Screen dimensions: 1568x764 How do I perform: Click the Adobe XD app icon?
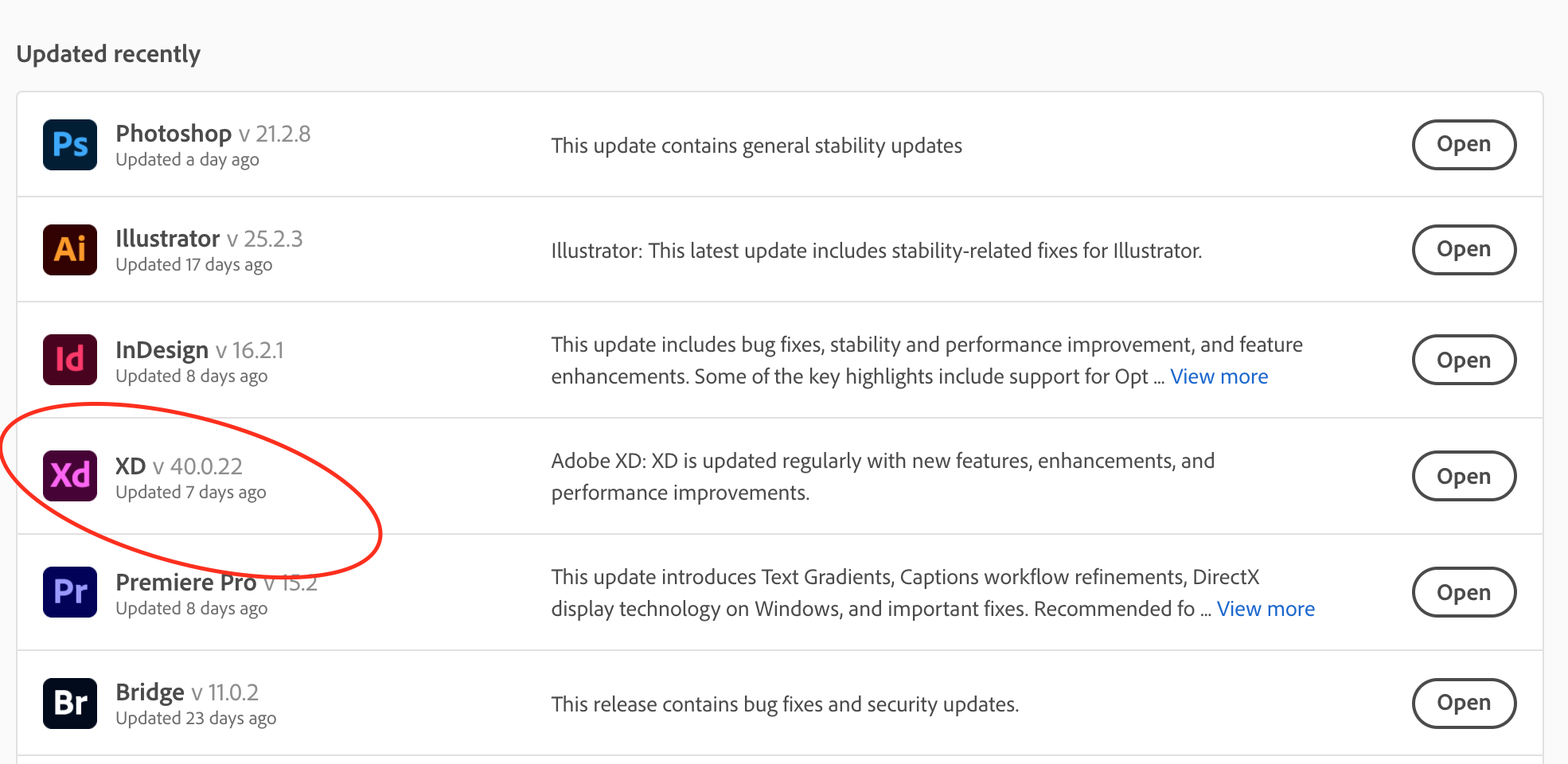(x=70, y=476)
